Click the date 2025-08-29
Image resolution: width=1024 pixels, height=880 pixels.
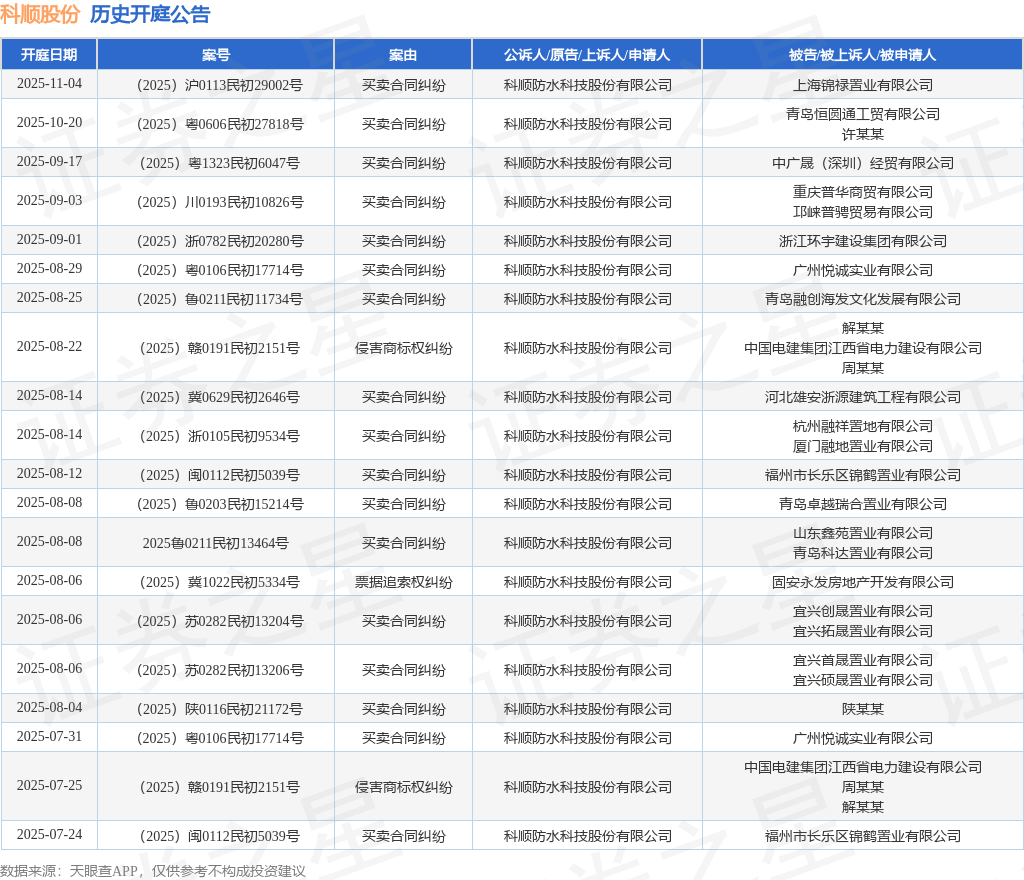(49, 268)
